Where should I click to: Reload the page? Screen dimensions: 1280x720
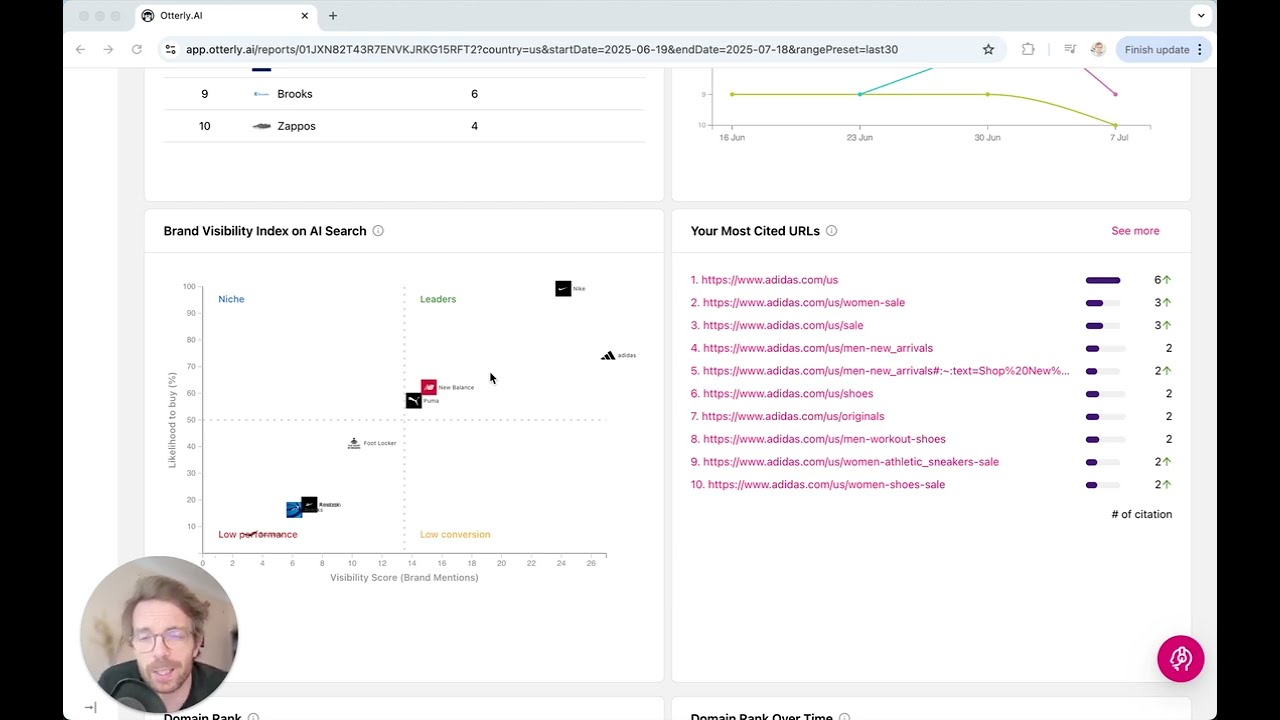136,49
